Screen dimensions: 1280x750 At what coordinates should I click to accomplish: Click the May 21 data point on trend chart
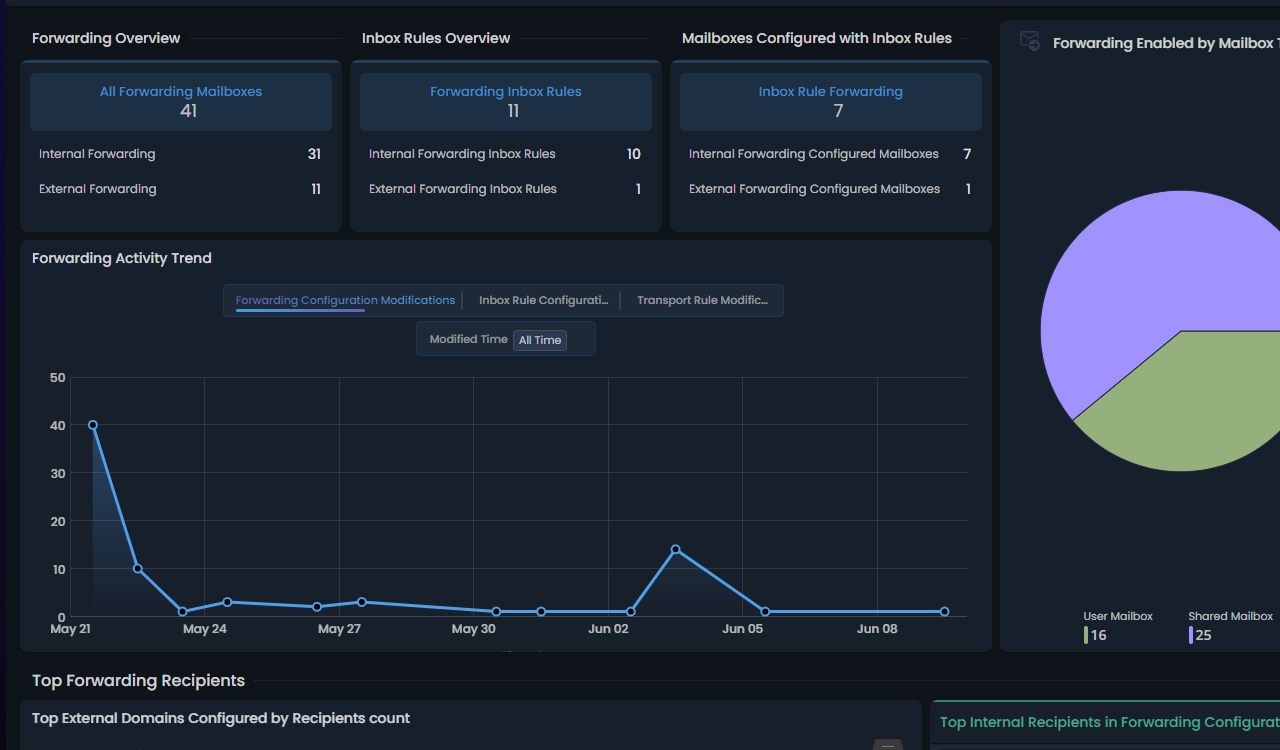[92, 425]
